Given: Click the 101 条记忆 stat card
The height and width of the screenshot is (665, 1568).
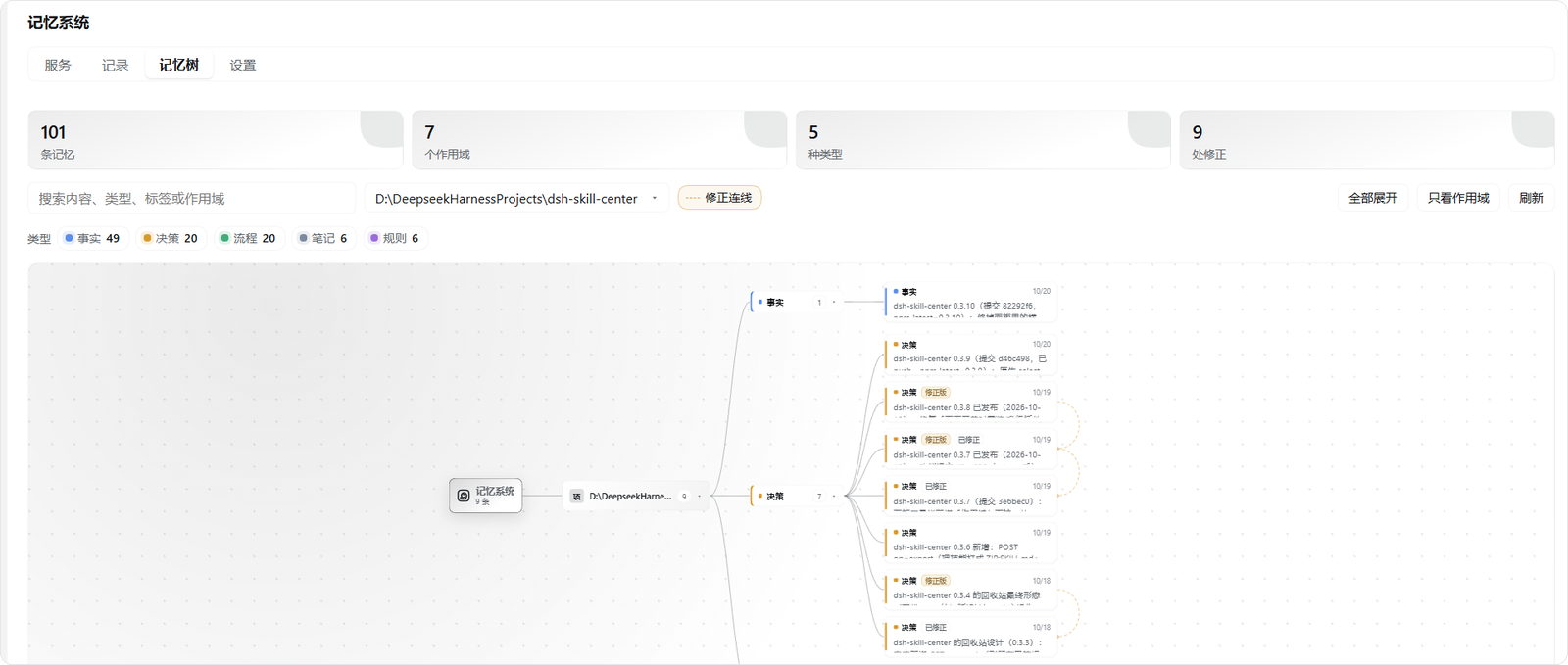Looking at the screenshot, I should tap(216, 140).
